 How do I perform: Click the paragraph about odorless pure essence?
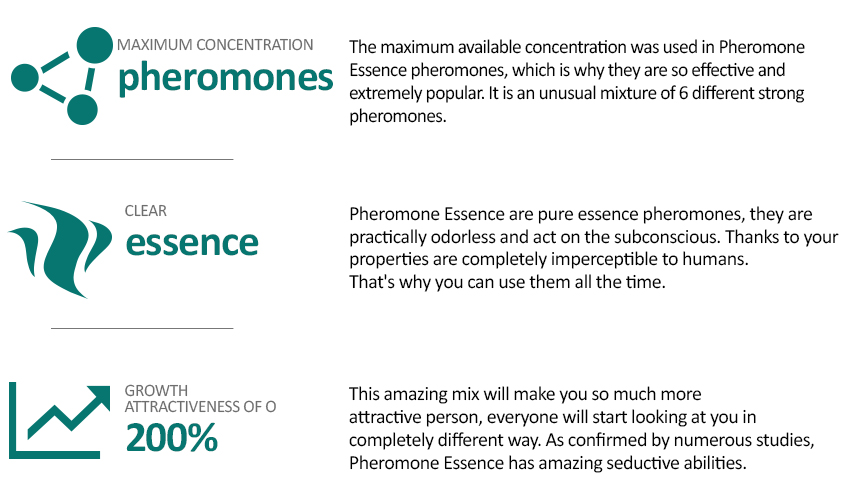pyautogui.click(x=594, y=248)
